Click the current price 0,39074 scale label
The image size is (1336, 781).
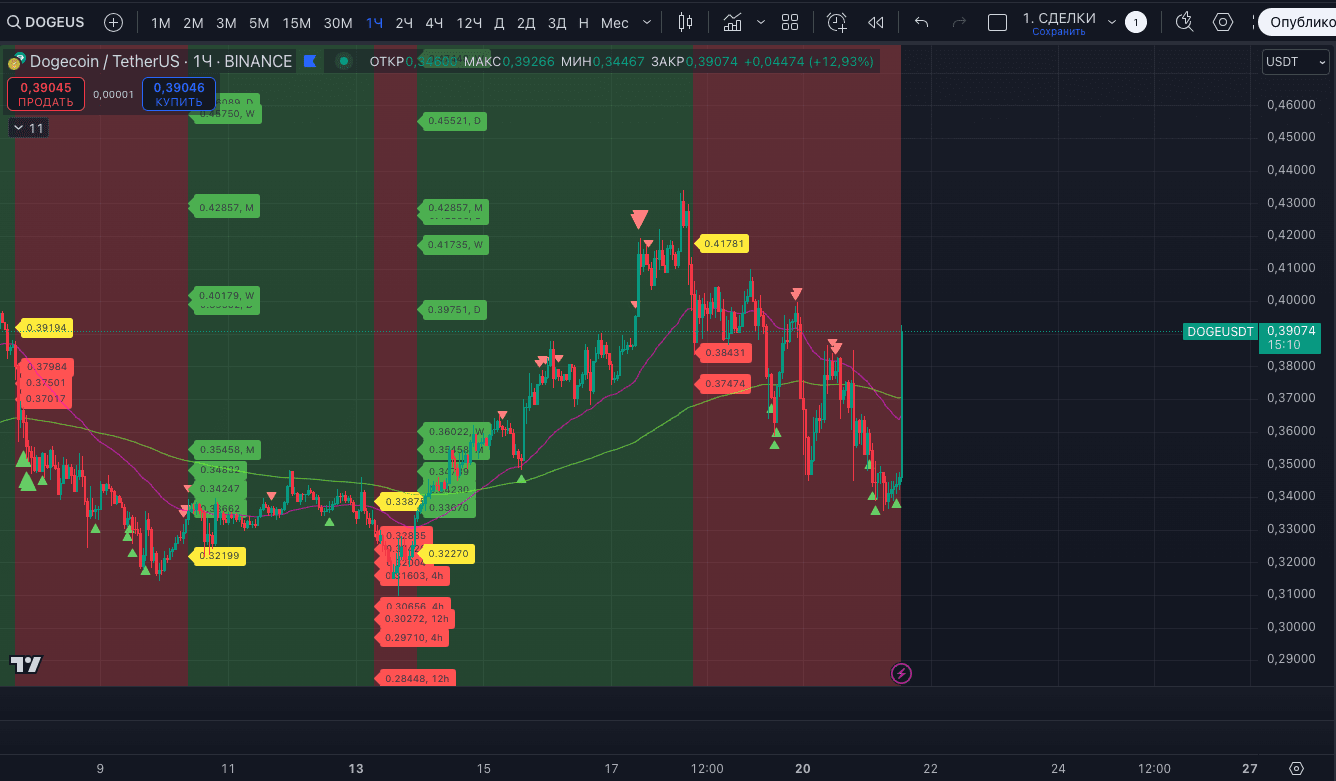(x=1292, y=338)
